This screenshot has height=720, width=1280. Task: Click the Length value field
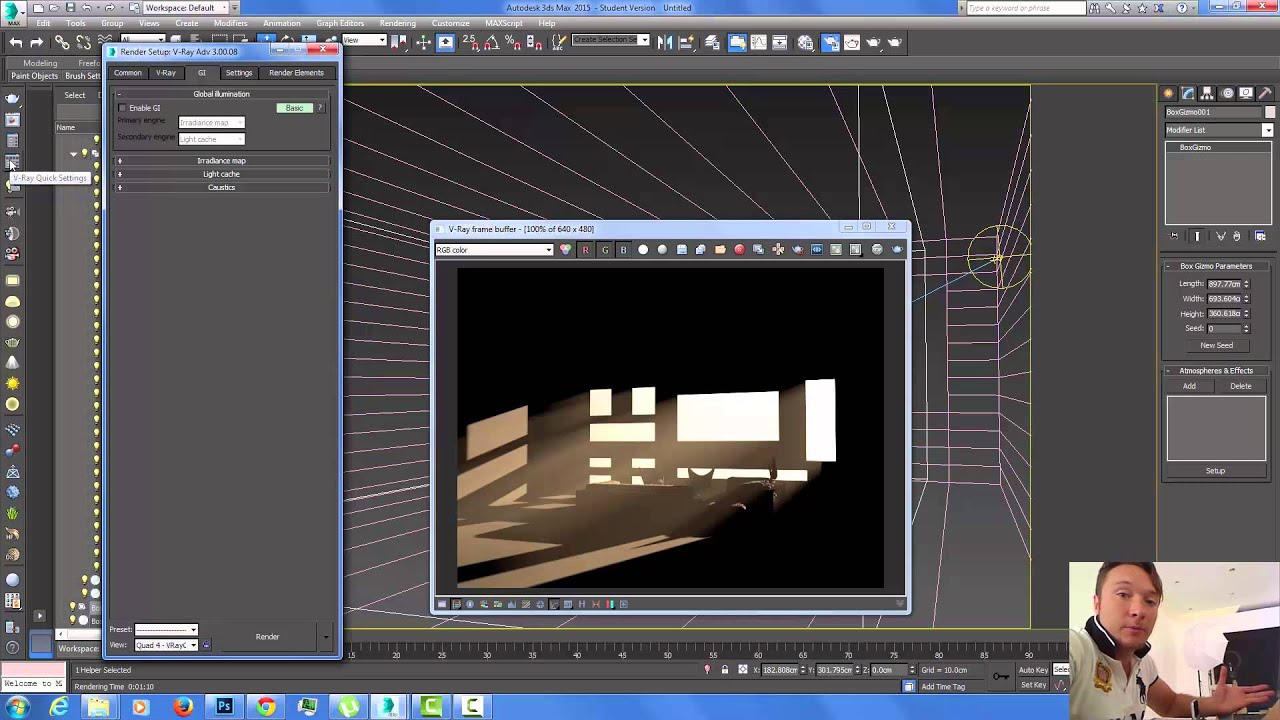(1224, 284)
